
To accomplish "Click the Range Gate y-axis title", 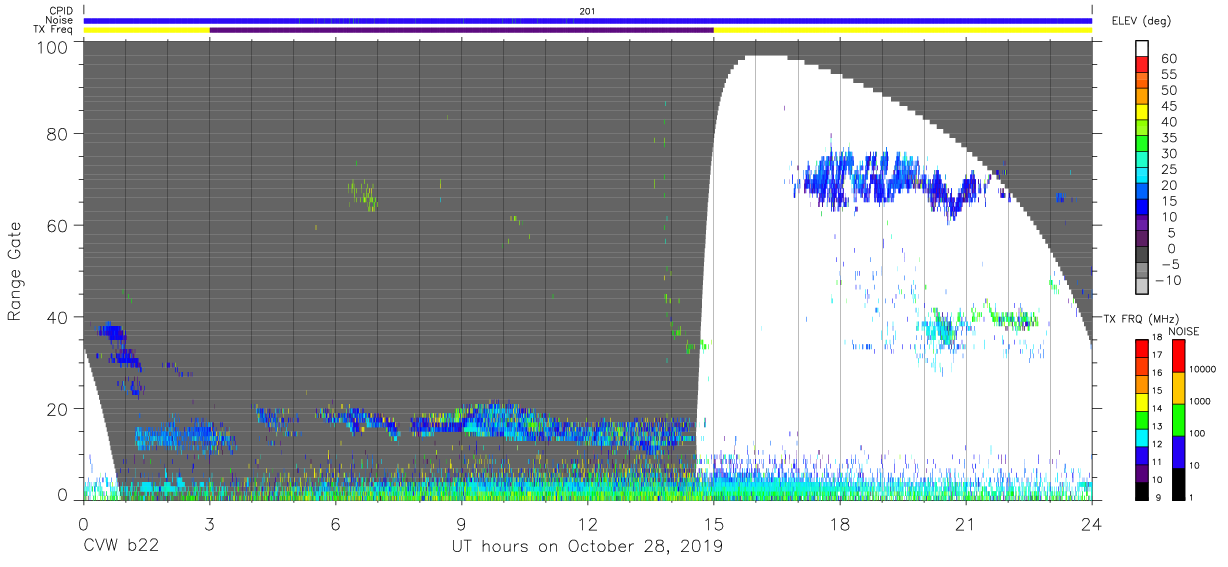I will click(15, 270).
